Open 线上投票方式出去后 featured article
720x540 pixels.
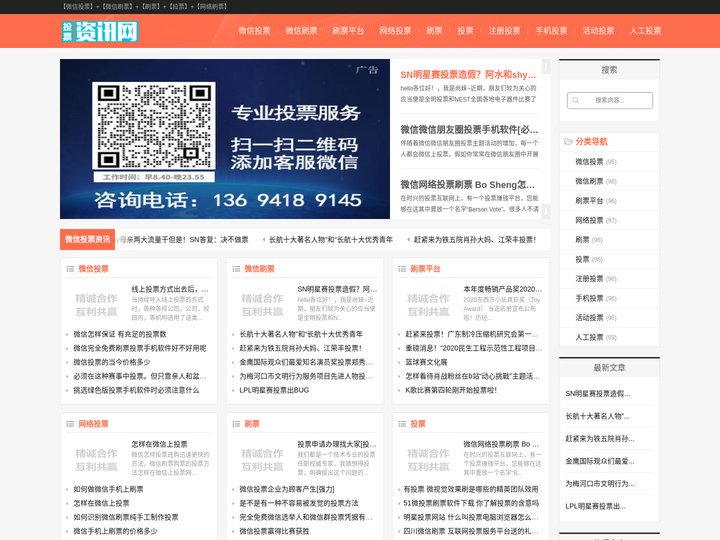tap(170, 289)
